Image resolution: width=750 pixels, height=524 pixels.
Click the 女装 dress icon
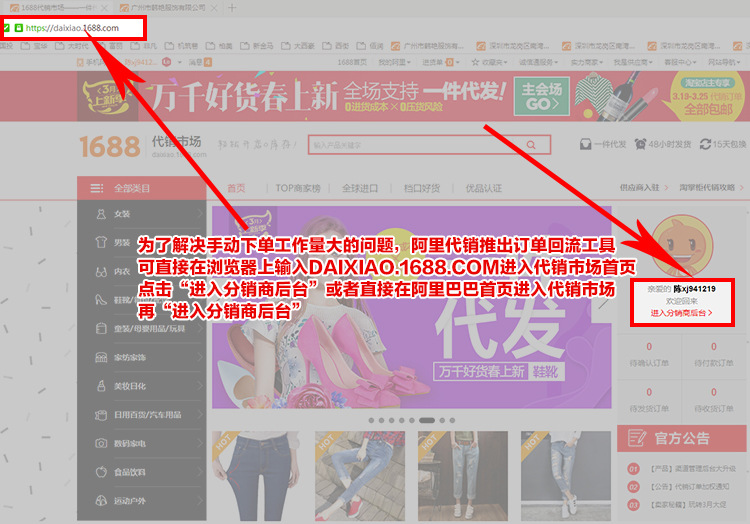[101, 214]
